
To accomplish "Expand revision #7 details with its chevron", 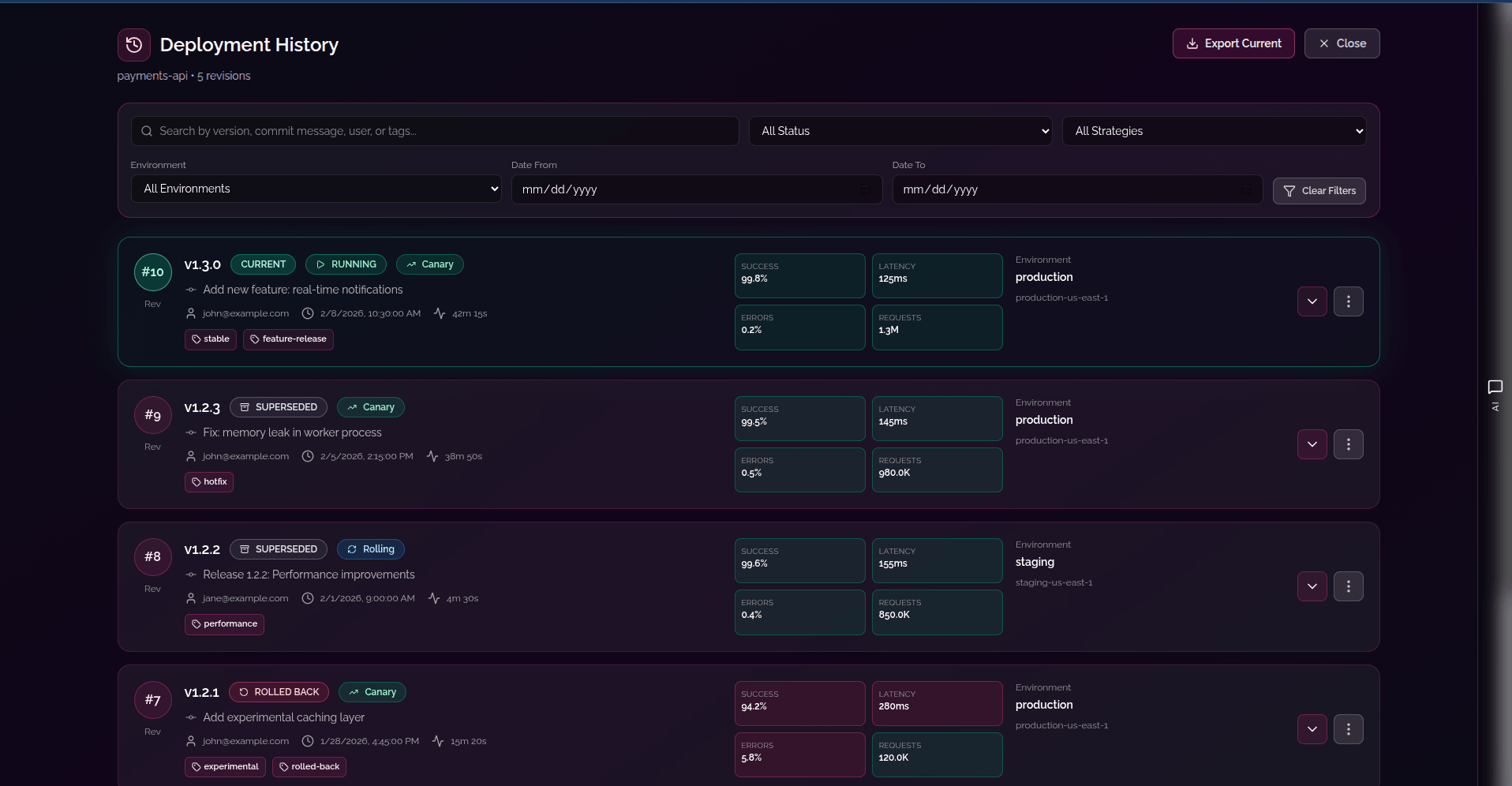I will point(1312,729).
